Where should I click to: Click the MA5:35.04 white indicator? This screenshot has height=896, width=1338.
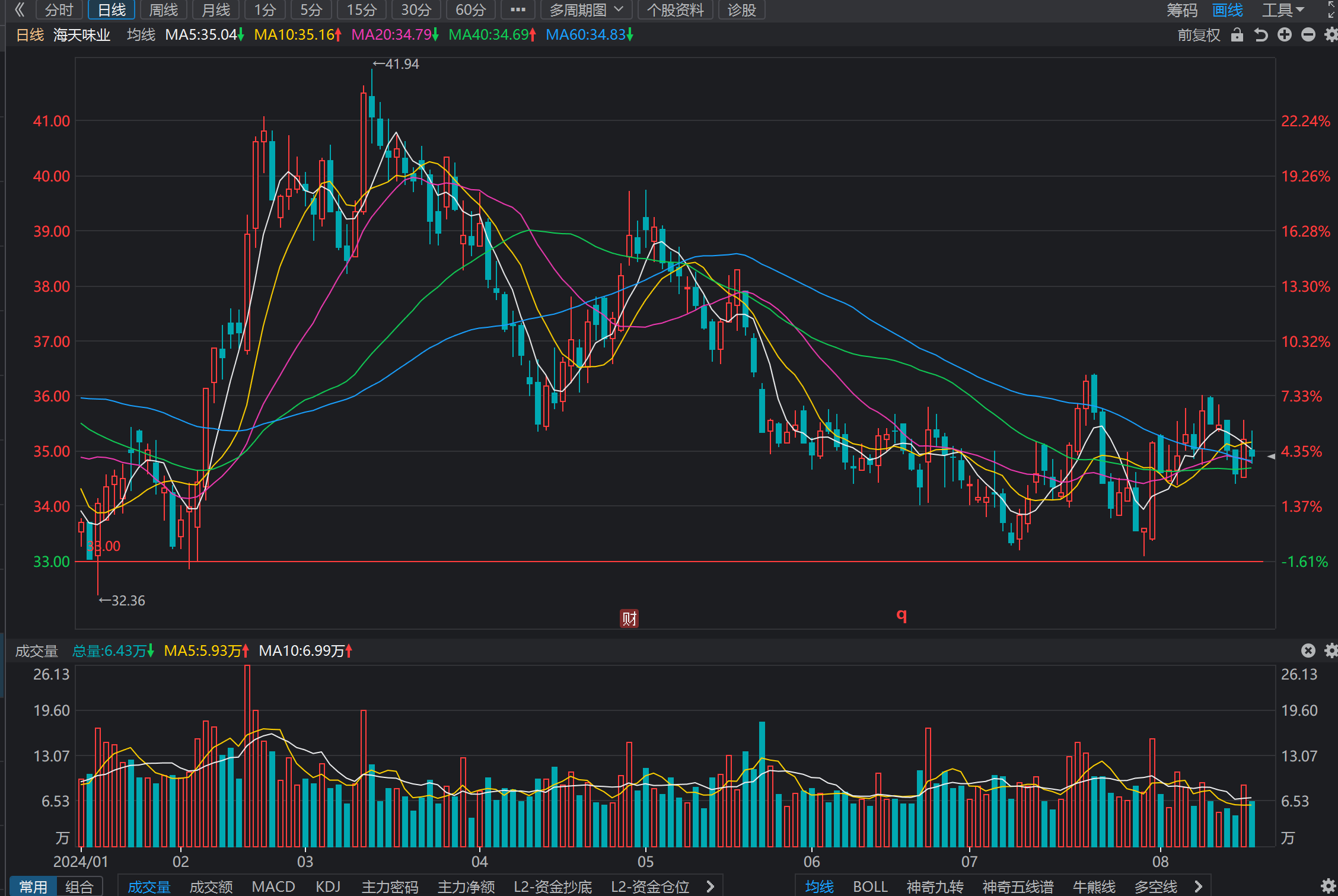204,35
